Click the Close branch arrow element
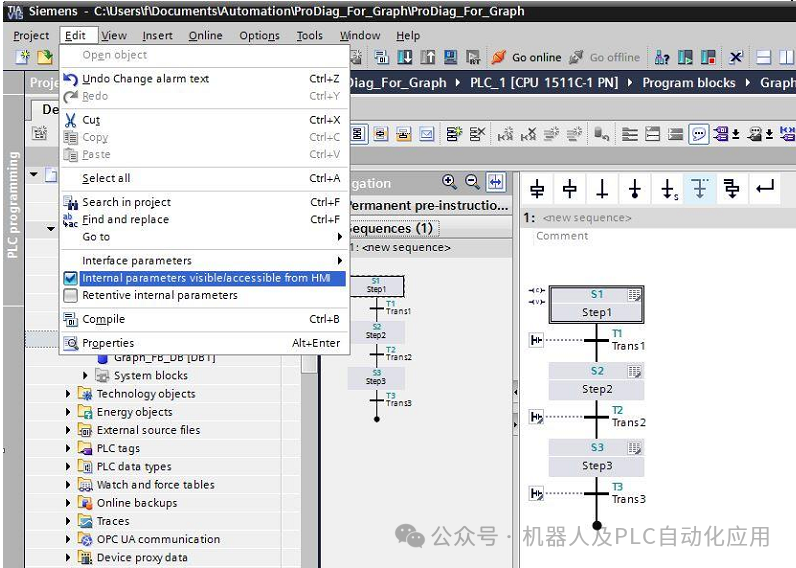The width and height of the screenshot is (796, 568). point(765,188)
